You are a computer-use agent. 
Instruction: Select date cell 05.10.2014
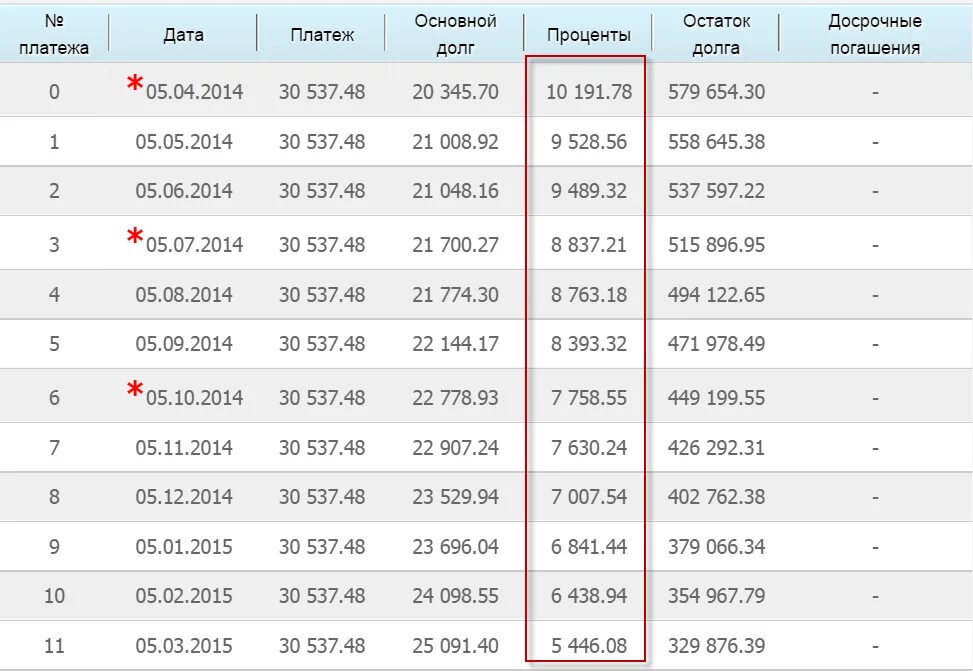point(194,397)
